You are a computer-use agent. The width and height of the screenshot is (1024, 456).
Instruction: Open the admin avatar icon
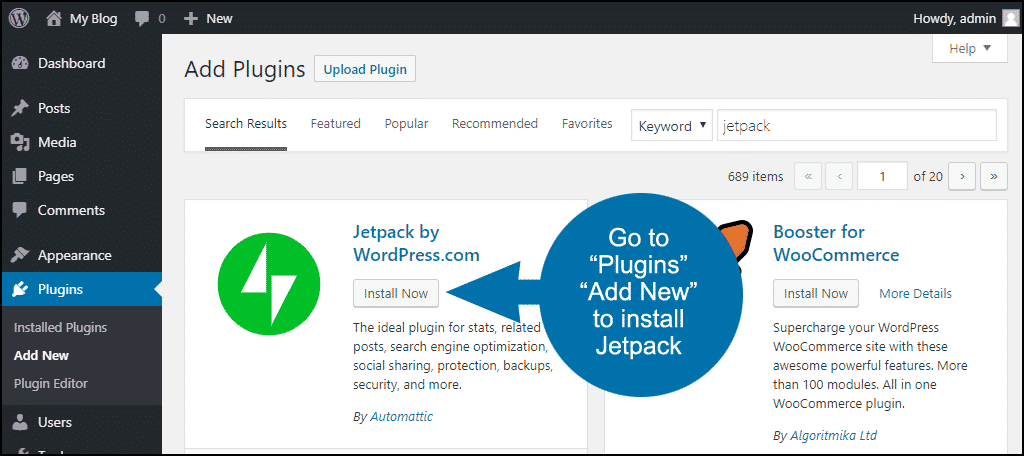(x=1010, y=18)
